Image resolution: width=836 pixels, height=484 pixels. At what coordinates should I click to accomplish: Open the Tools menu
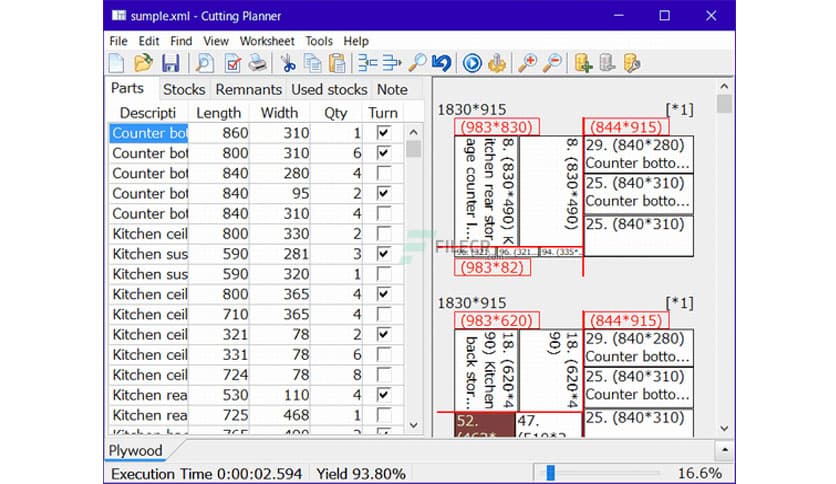pyautogui.click(x=319, y=41)
